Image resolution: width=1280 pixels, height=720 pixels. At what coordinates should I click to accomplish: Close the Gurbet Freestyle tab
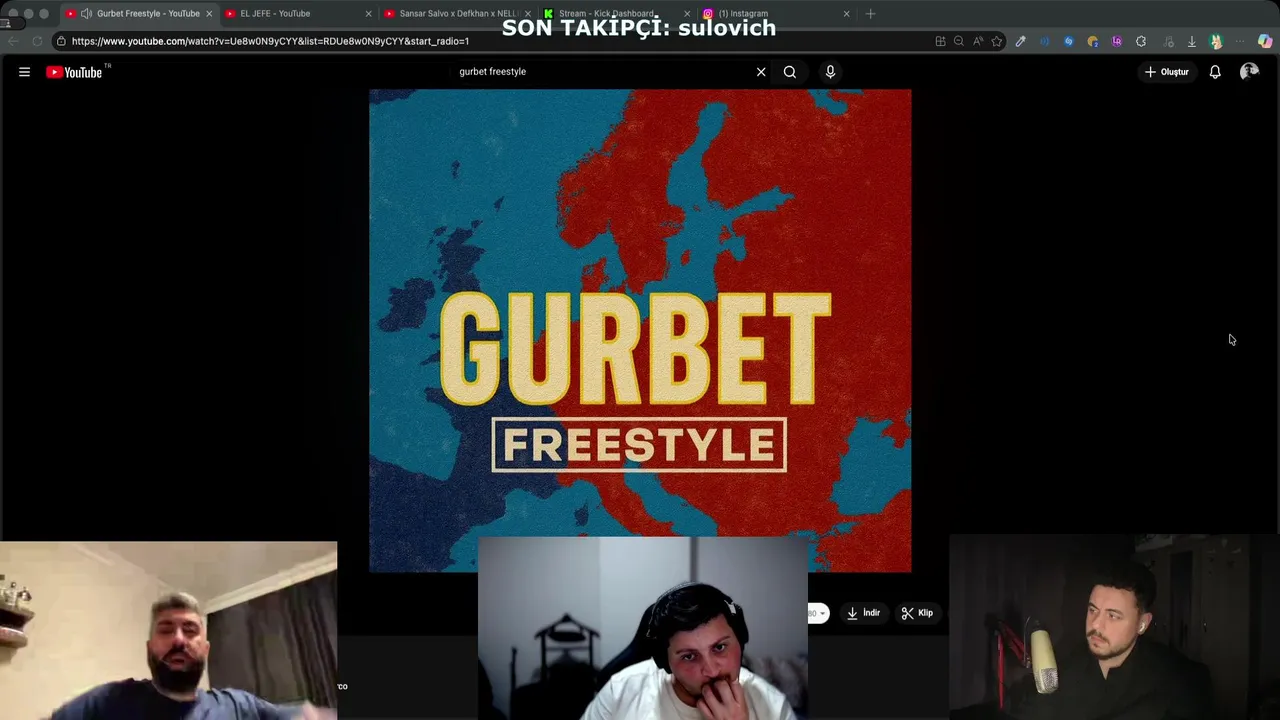click(x=208, y=14)
